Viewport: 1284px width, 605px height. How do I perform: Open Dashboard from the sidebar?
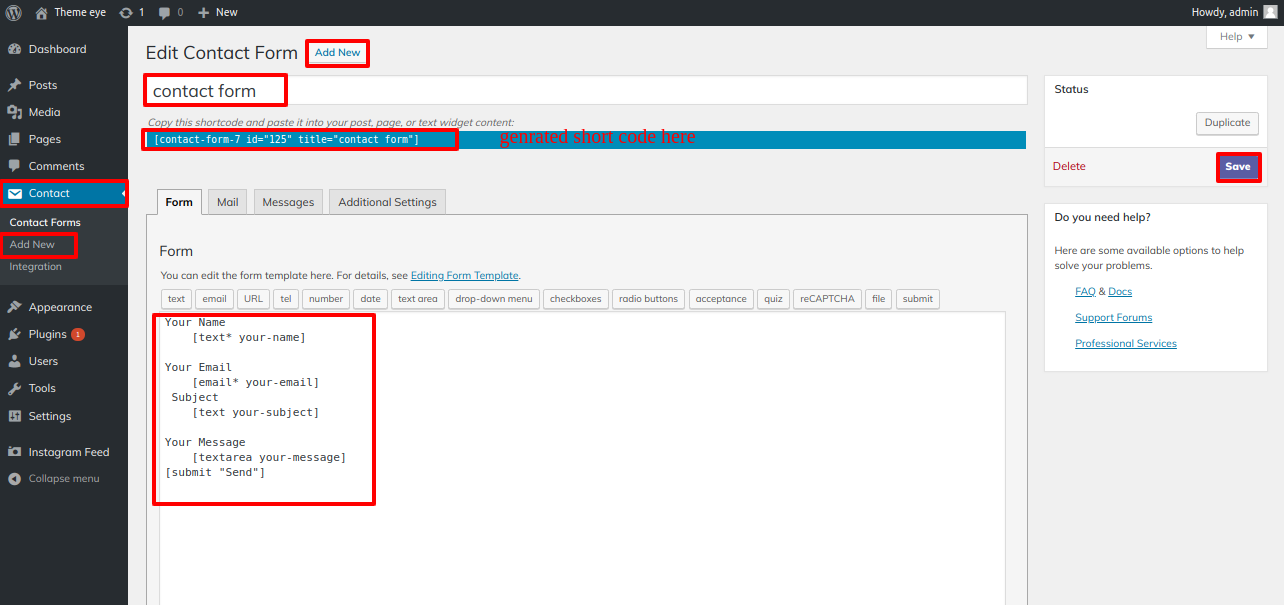(57, 49)
